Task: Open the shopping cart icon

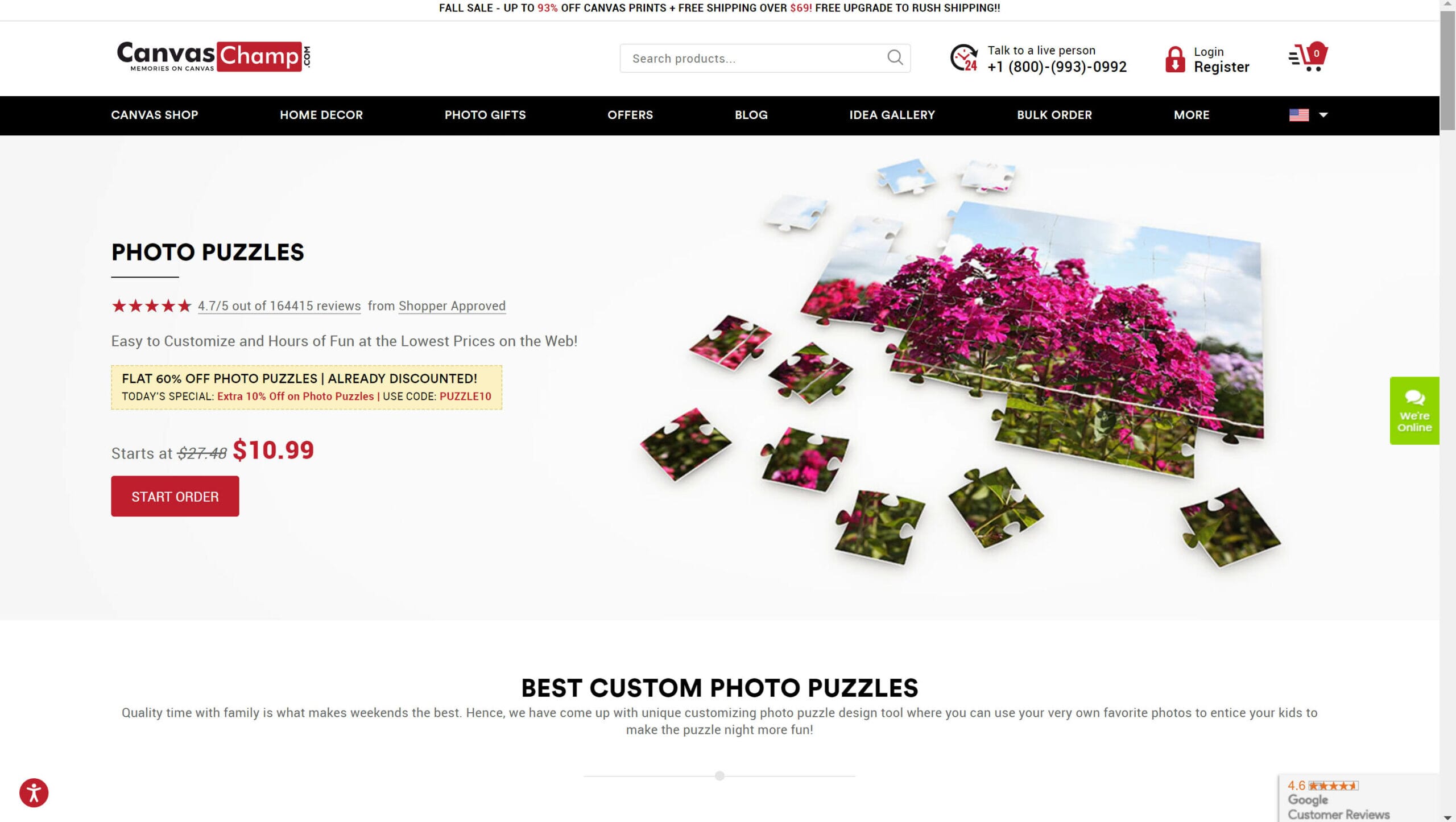Action: click(1308, 56)
